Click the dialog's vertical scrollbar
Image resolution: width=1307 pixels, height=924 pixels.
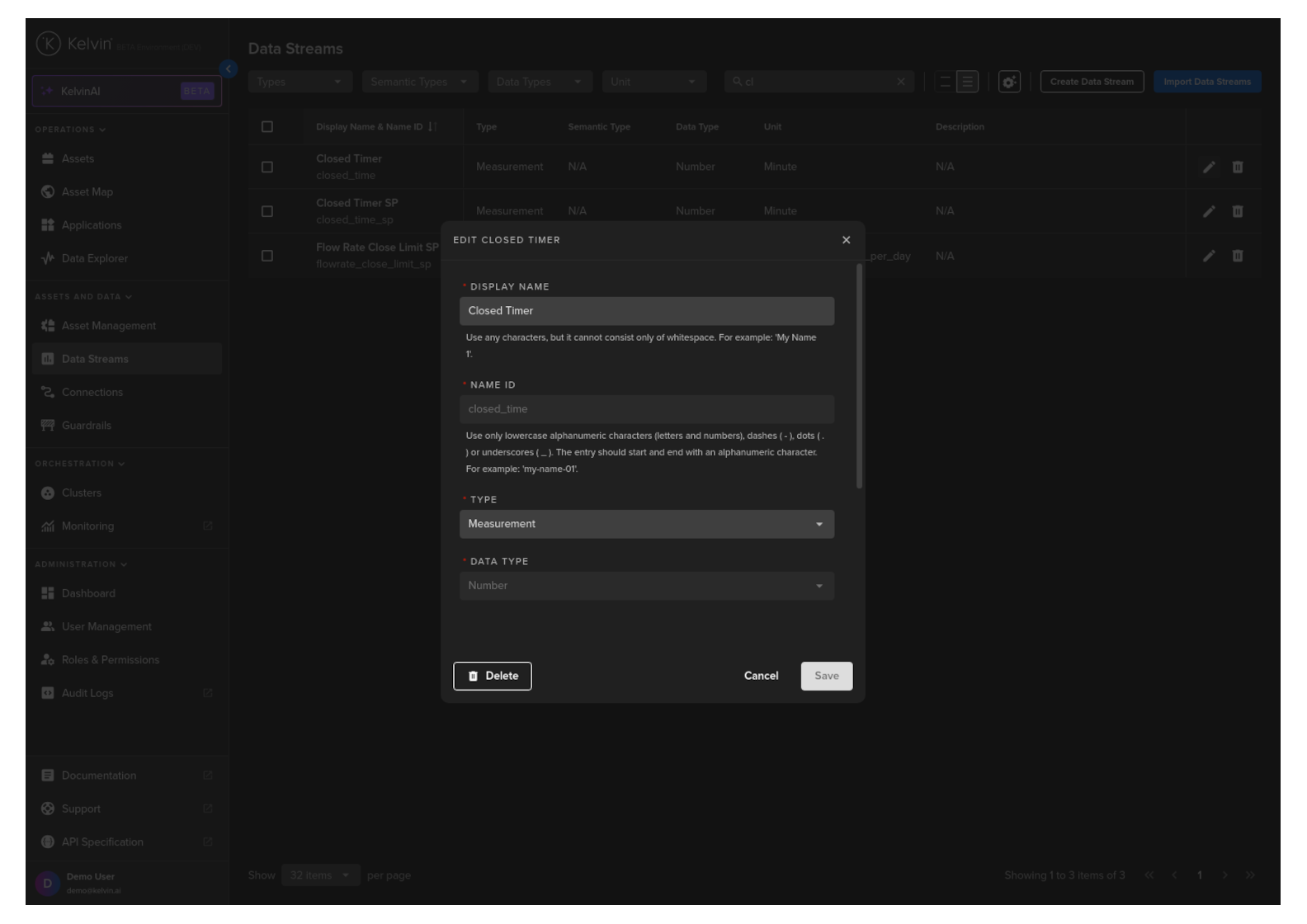click(859, 376)
